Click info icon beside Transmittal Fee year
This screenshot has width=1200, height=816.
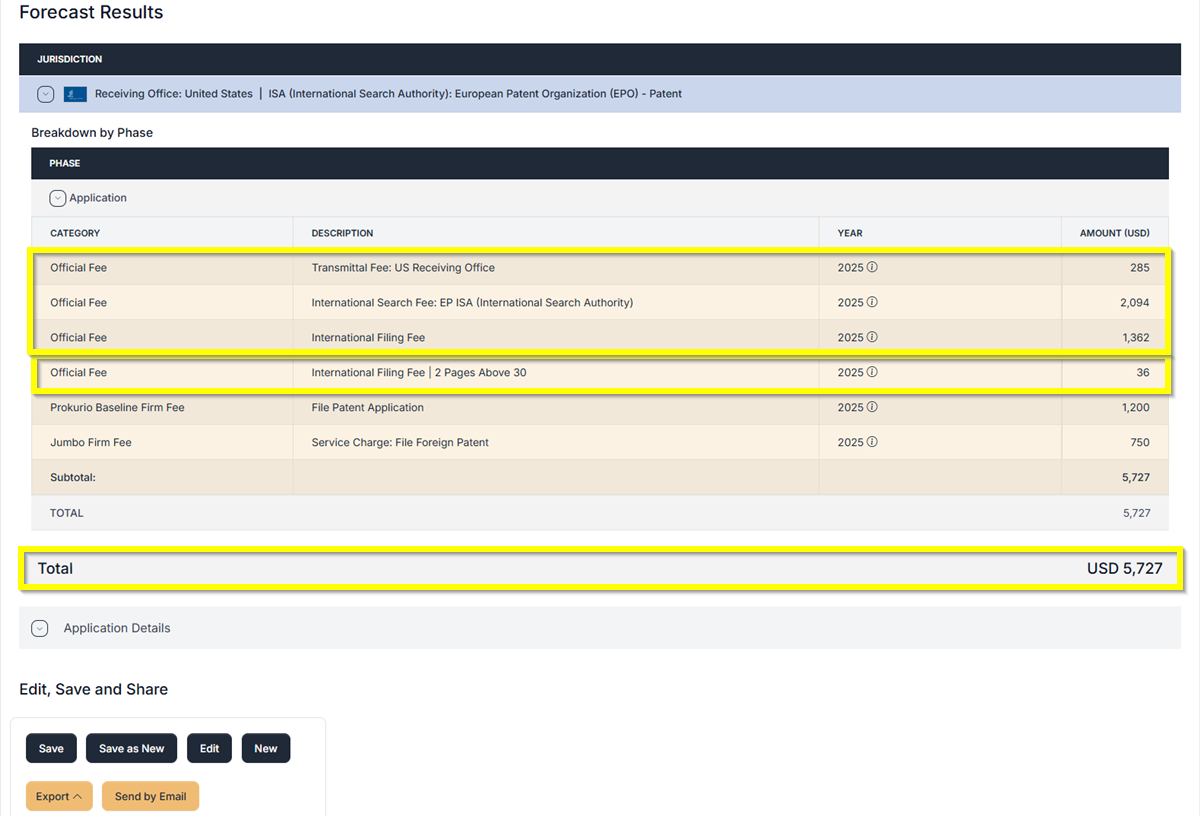coord(872,268)
